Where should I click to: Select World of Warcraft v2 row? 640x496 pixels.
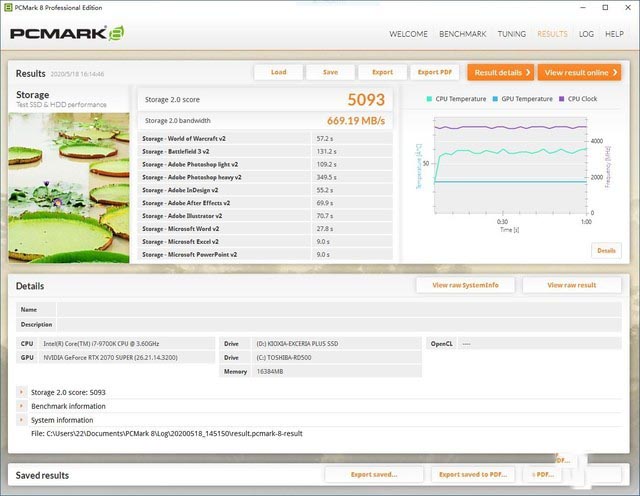[265, 138]
